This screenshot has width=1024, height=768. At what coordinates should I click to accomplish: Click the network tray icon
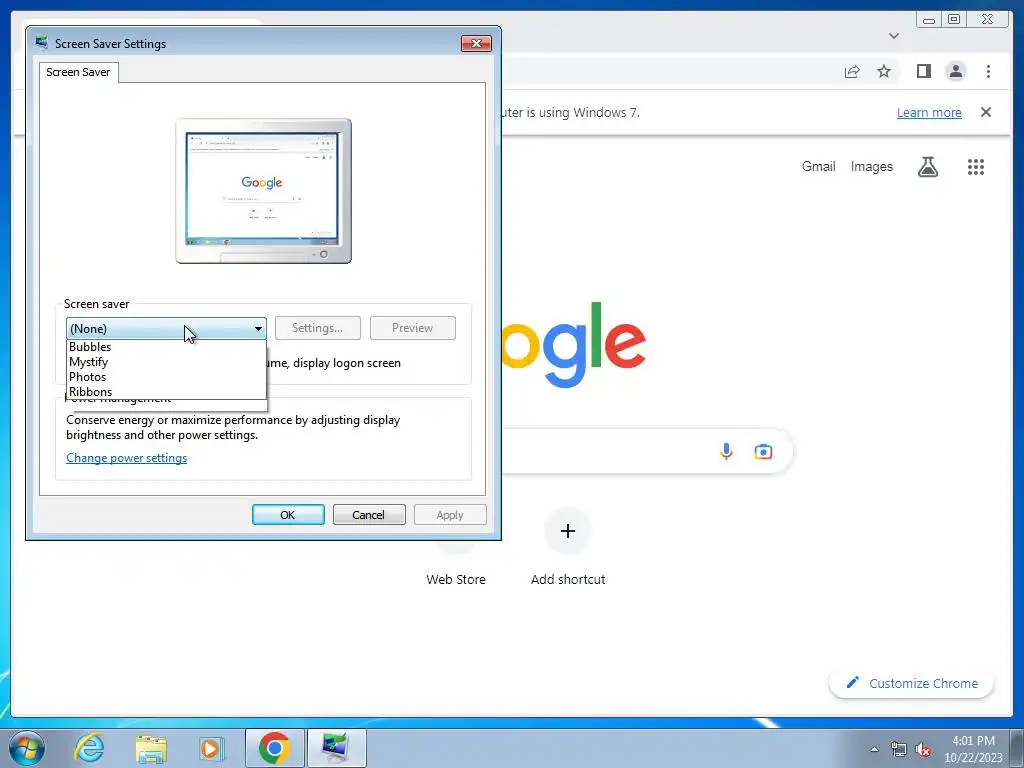pyautogui.click(x=899, y=750)
